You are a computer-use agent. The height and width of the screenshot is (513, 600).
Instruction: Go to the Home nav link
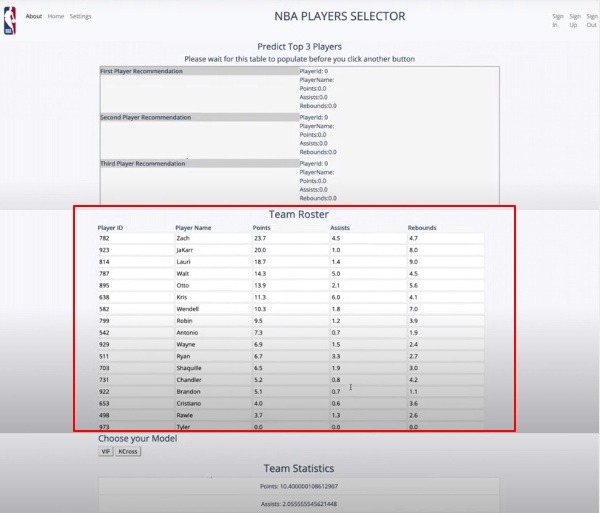click(x=56, y=16)
